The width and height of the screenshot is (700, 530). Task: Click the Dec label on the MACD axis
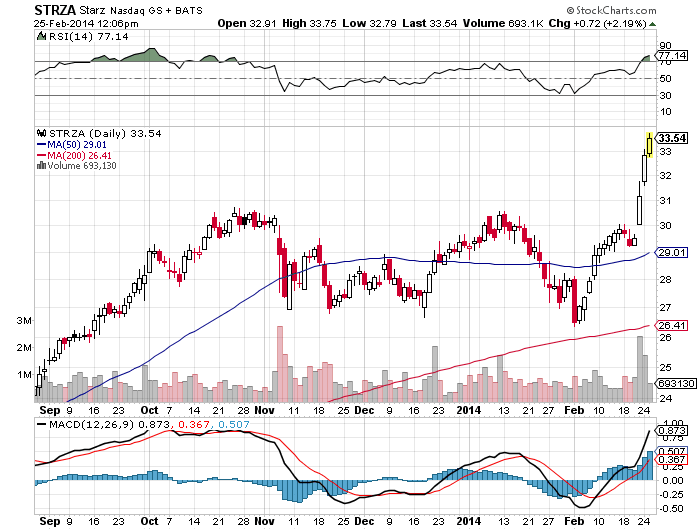point(364,521)
